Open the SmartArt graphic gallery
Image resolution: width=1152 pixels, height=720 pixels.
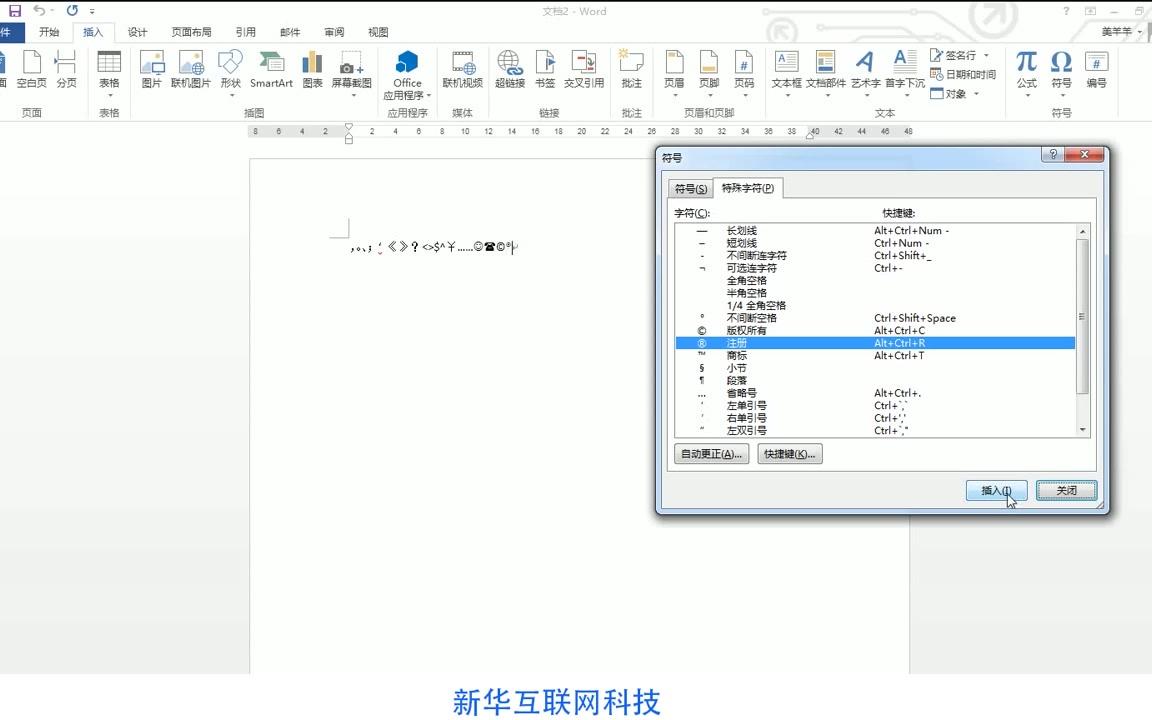click(271, 70)
